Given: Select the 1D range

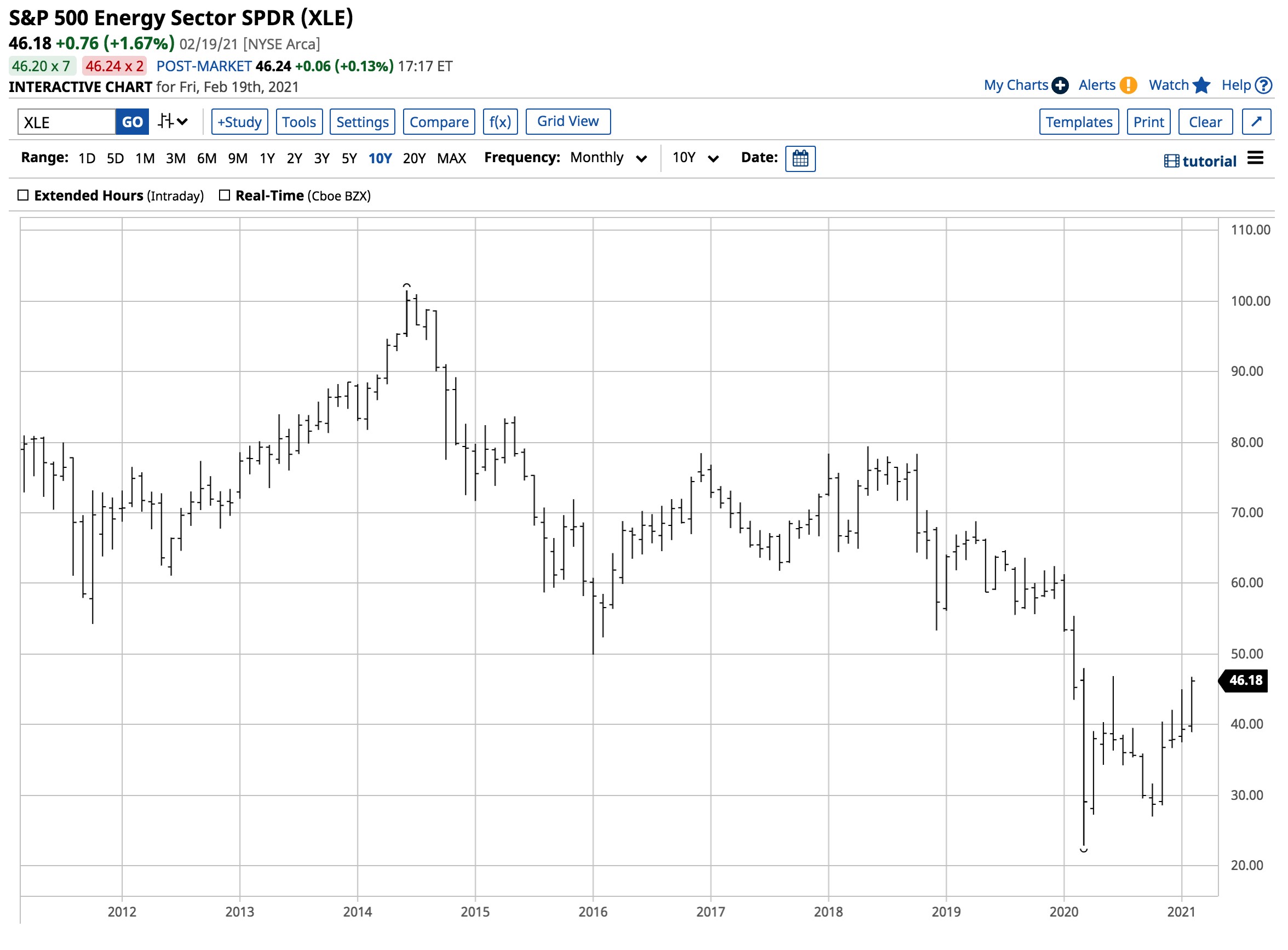Looking at the screenshot, I should [87, 158].
